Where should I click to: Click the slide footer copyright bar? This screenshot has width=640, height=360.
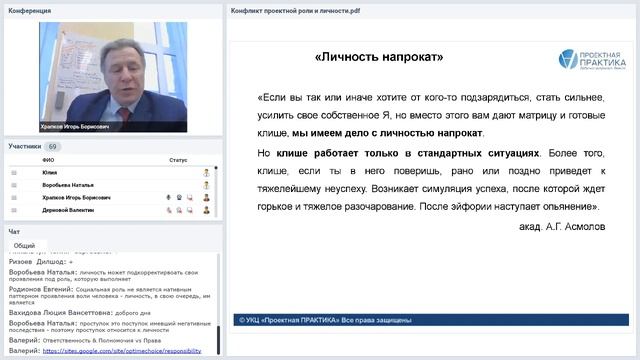tap(431, 320)
